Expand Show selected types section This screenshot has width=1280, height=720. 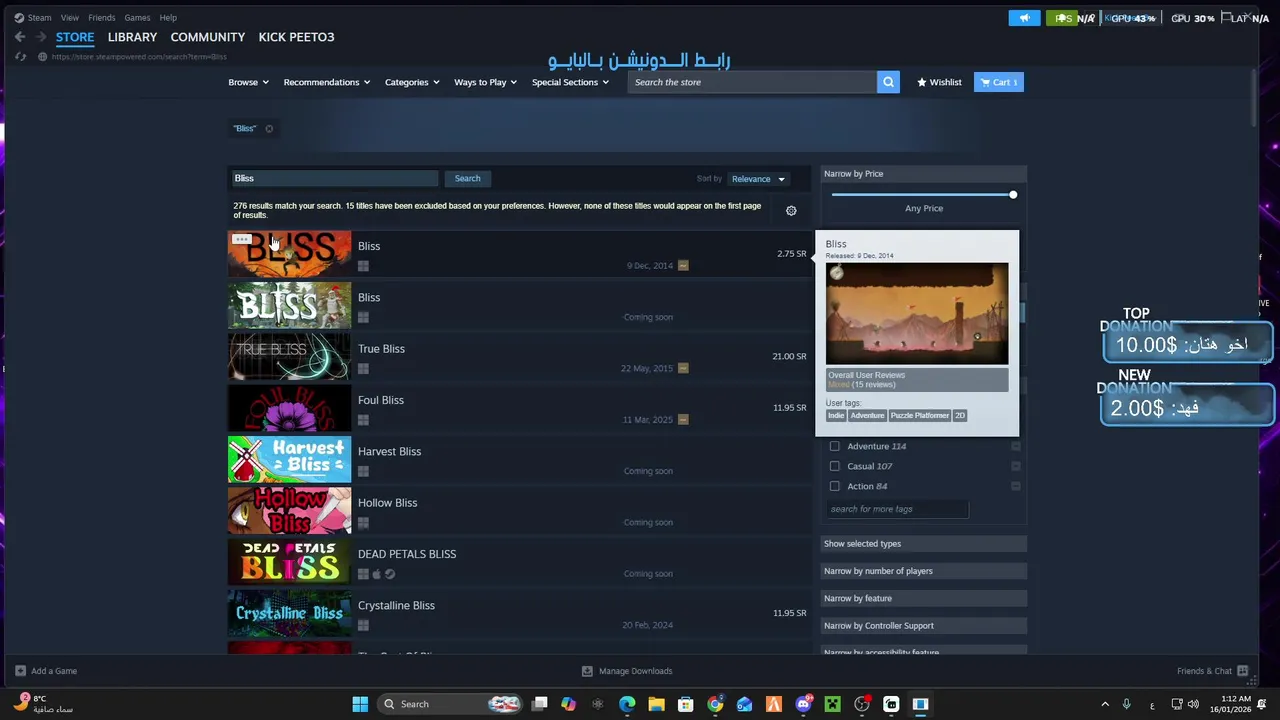click(x=924, y=544)
